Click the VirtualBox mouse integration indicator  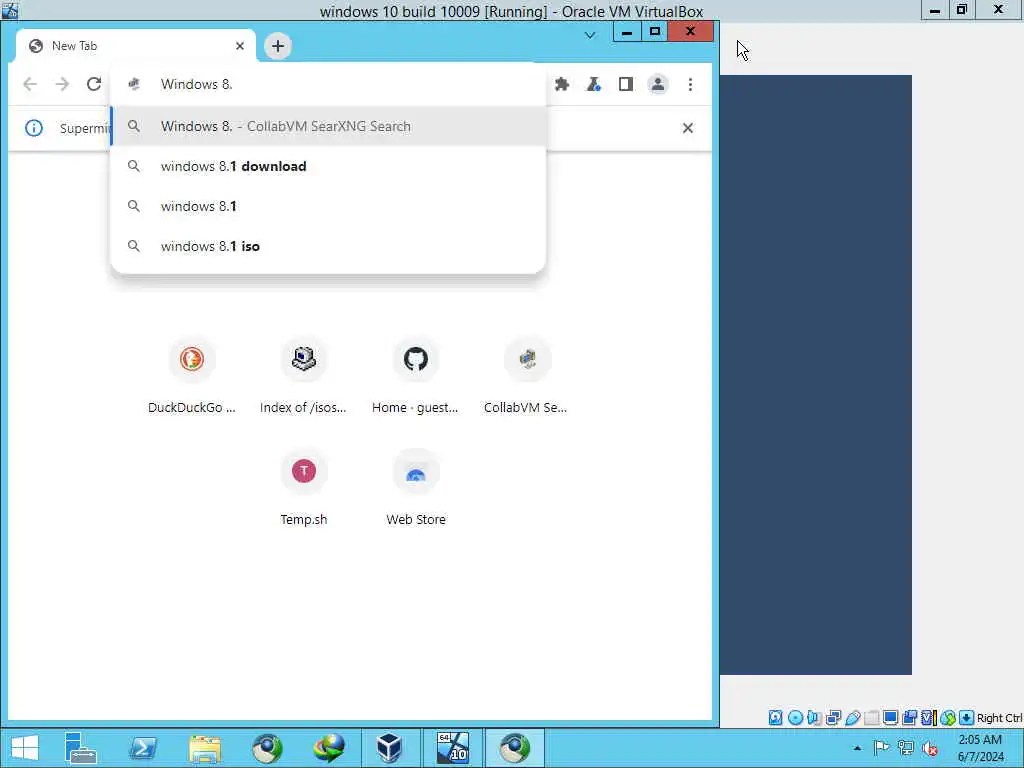click(948, 718)
